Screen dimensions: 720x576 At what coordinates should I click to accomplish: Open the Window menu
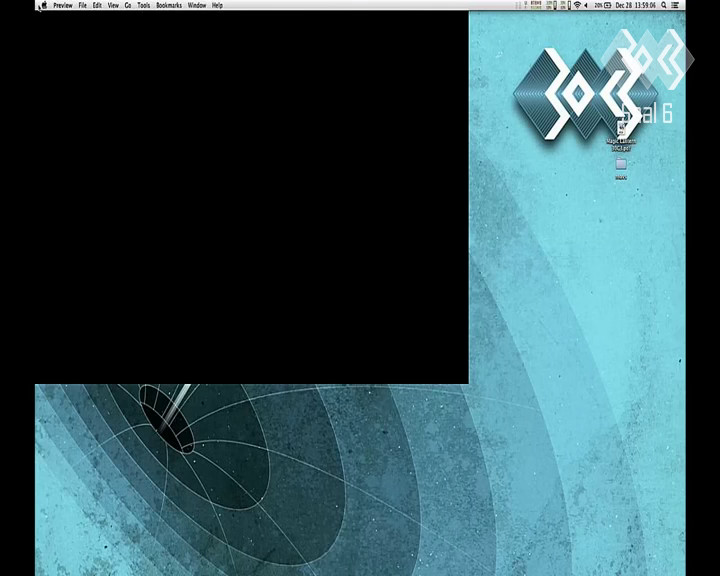tap(197, 6)
